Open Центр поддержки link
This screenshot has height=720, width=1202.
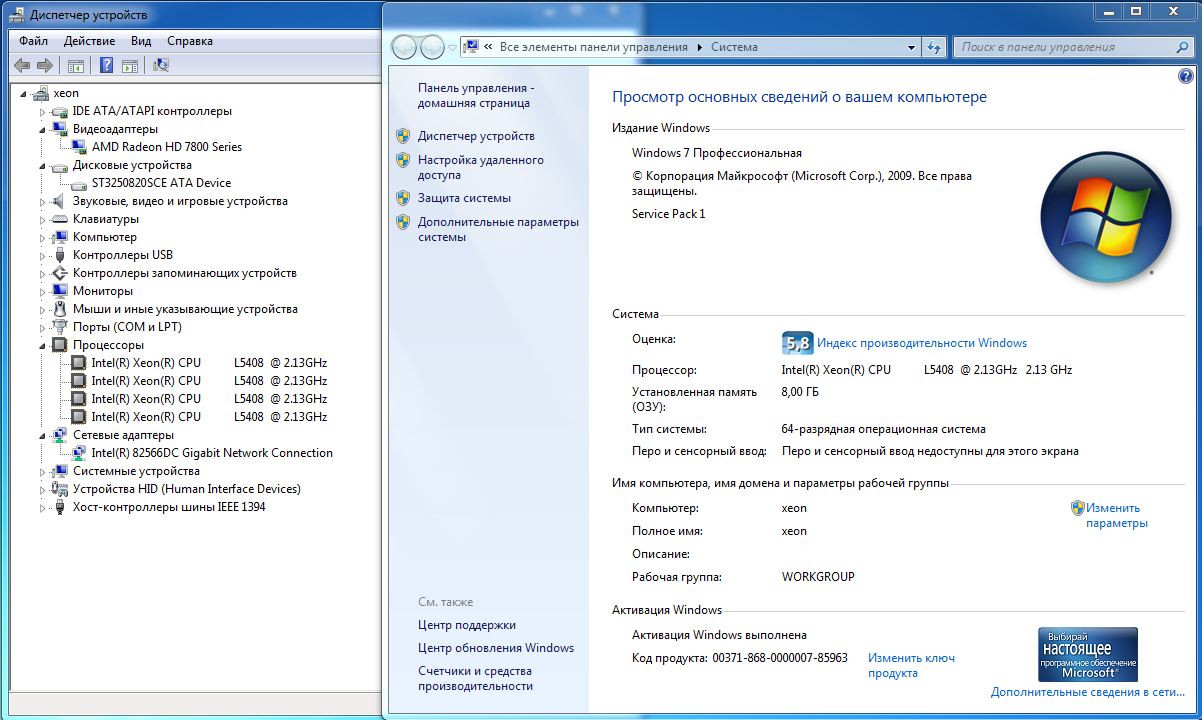(467, 625)
